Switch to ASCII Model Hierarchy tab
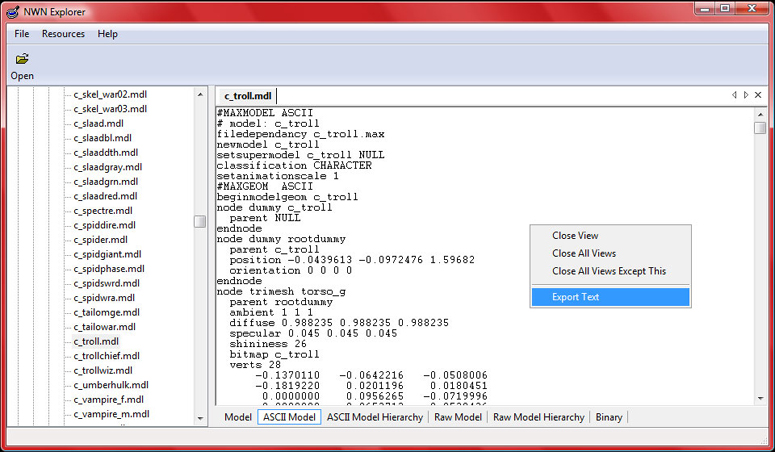 (375, 417)
